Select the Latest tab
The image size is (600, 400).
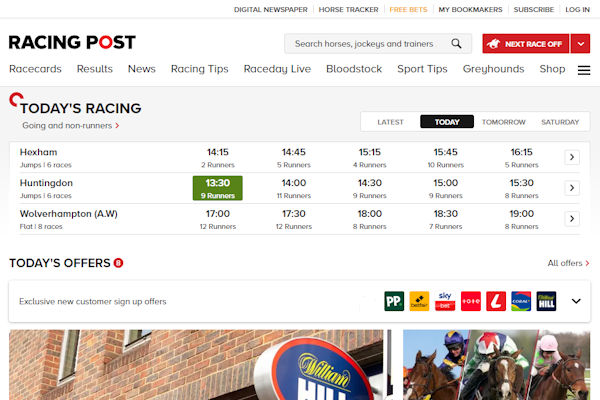click(x=390, y=122)
